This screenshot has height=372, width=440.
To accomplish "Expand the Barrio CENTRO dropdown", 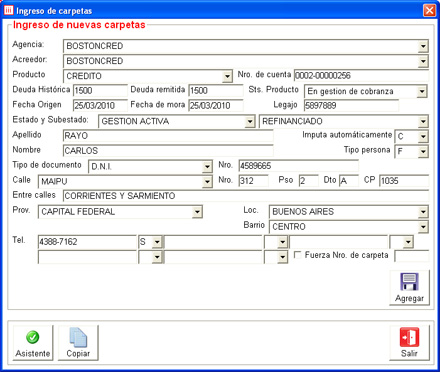I will pyautogui.click(x=423, y=227).
